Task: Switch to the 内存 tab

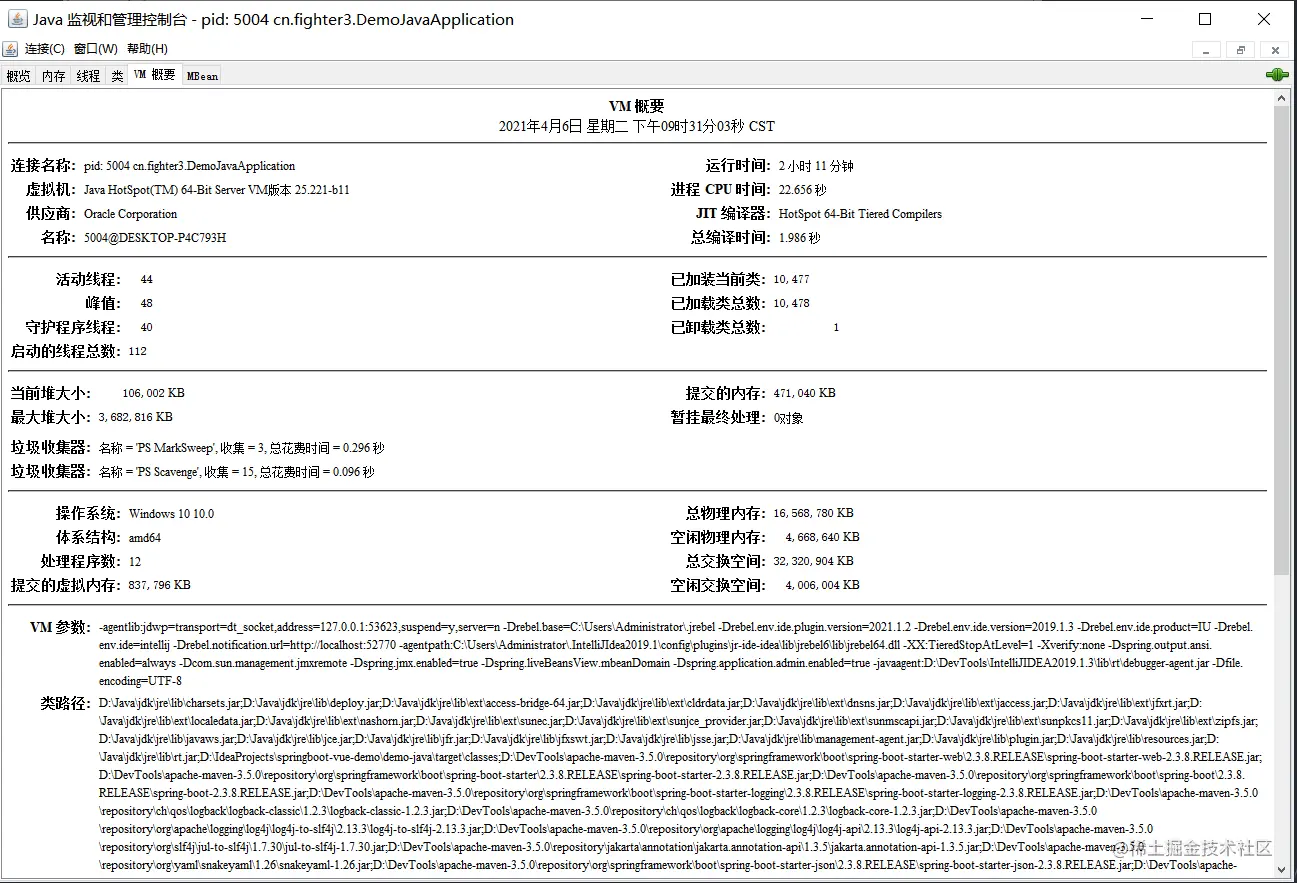Action: tap(54, 76)
